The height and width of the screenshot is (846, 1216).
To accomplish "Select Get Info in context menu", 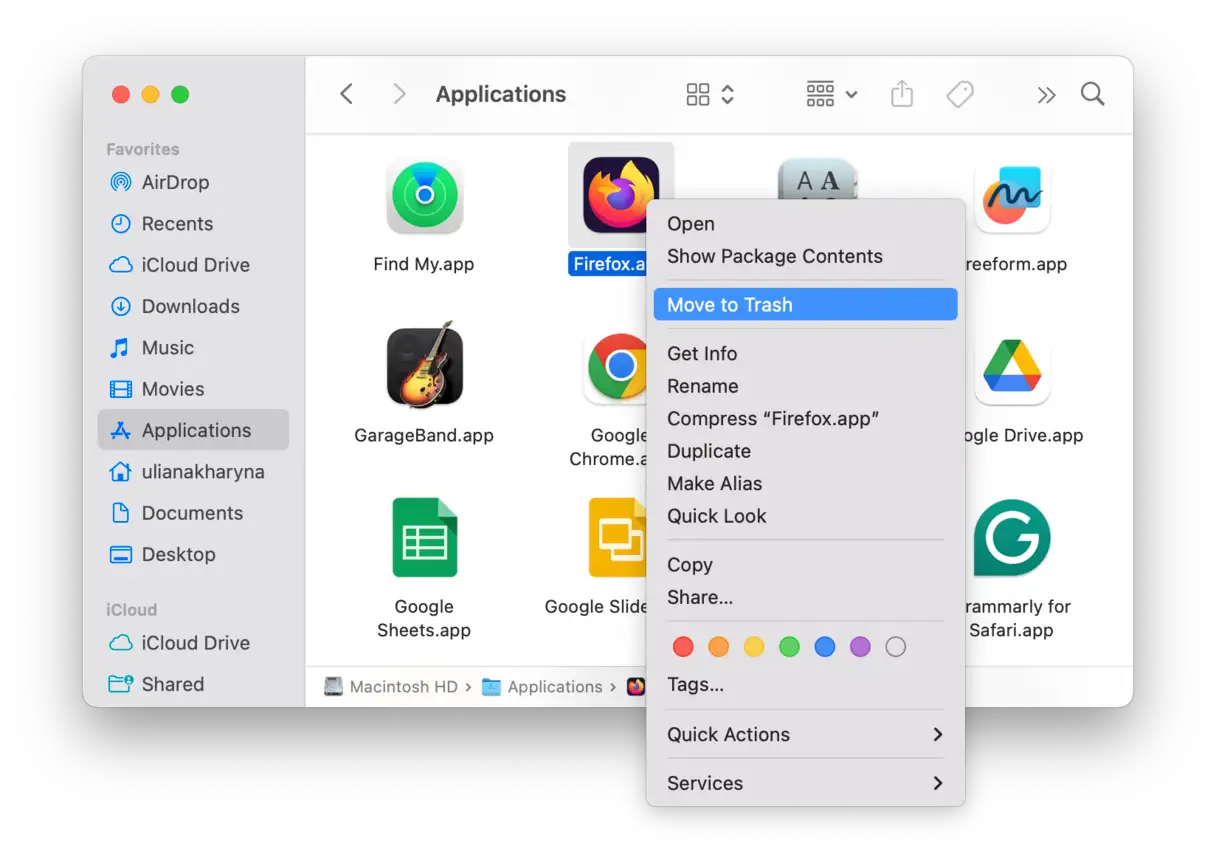I will pos(702,354).
